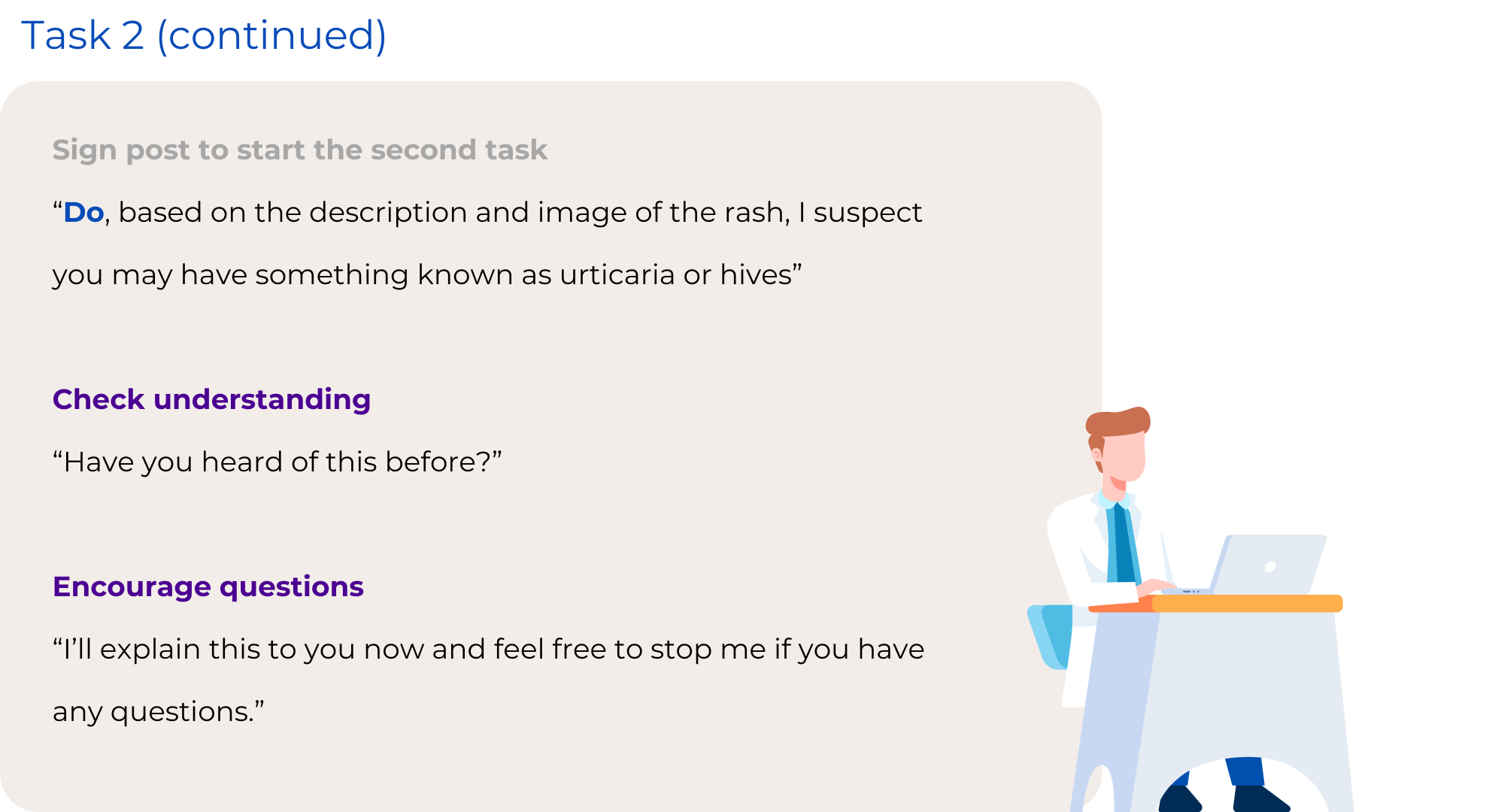This screenshot has height=812, width=1489.
Task: Click the 'Encourage questions' heading
Action: click(x=208, y=586)
